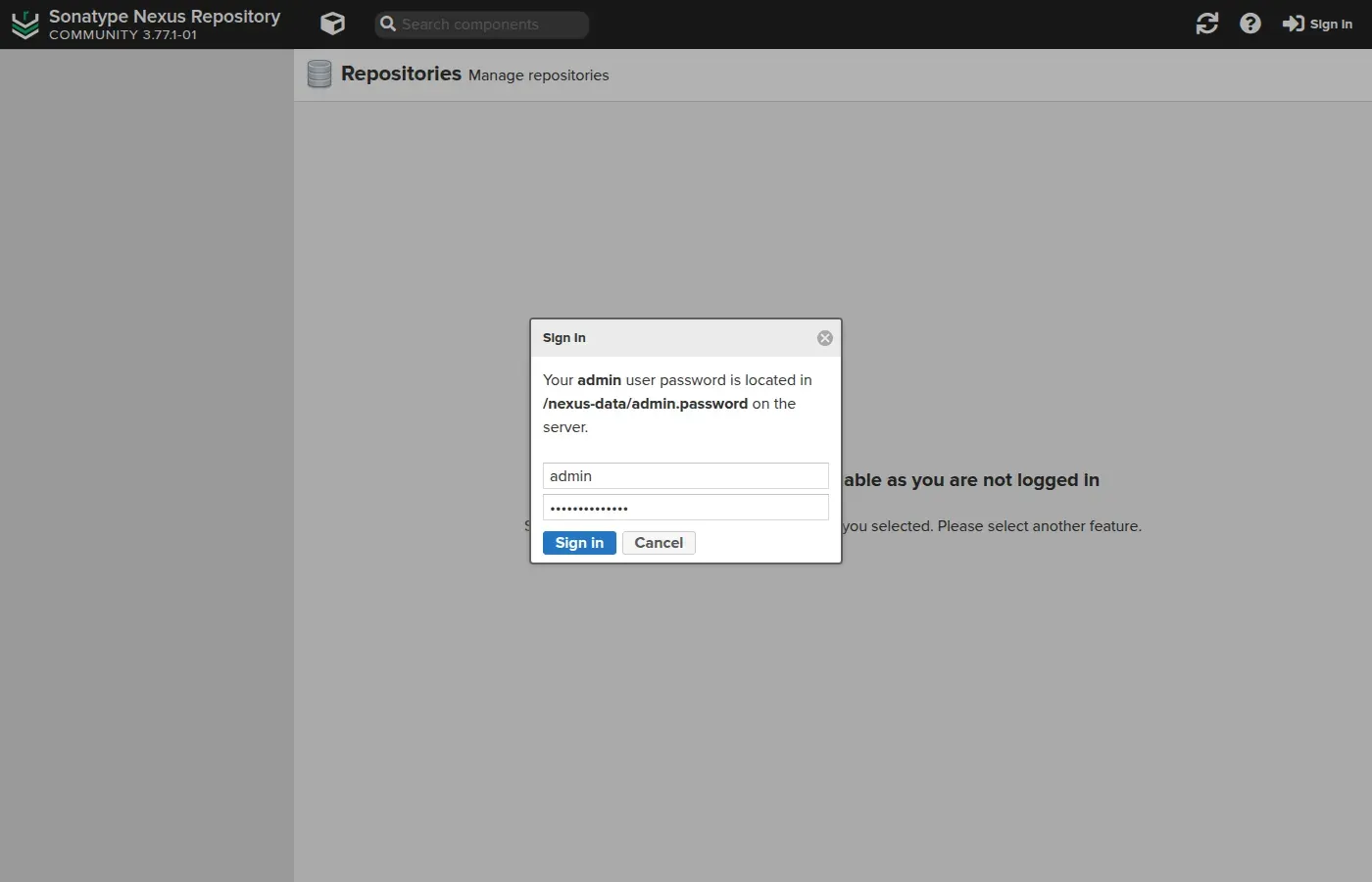Click the /nexus-data/admin.password path text
The height and width of the screenshot is (882, 1372).
[x=645, y=404]
